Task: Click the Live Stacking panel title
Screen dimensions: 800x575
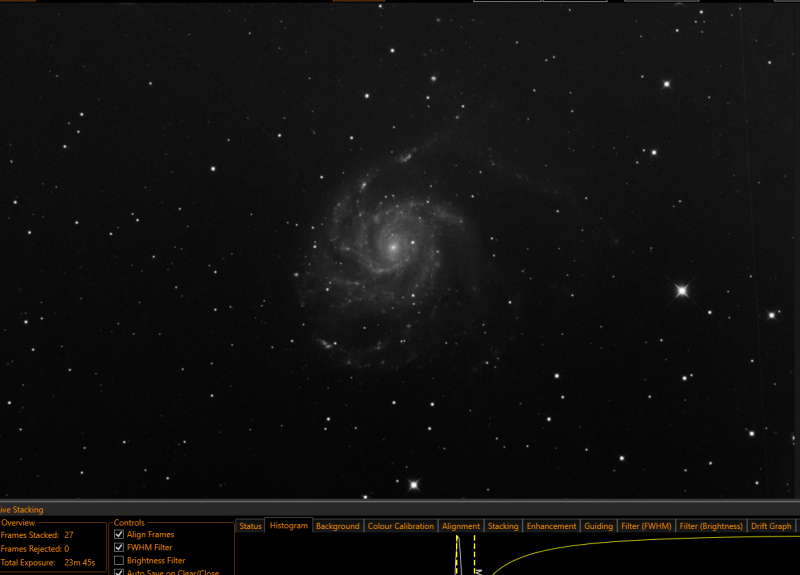Action: (21, 510)
